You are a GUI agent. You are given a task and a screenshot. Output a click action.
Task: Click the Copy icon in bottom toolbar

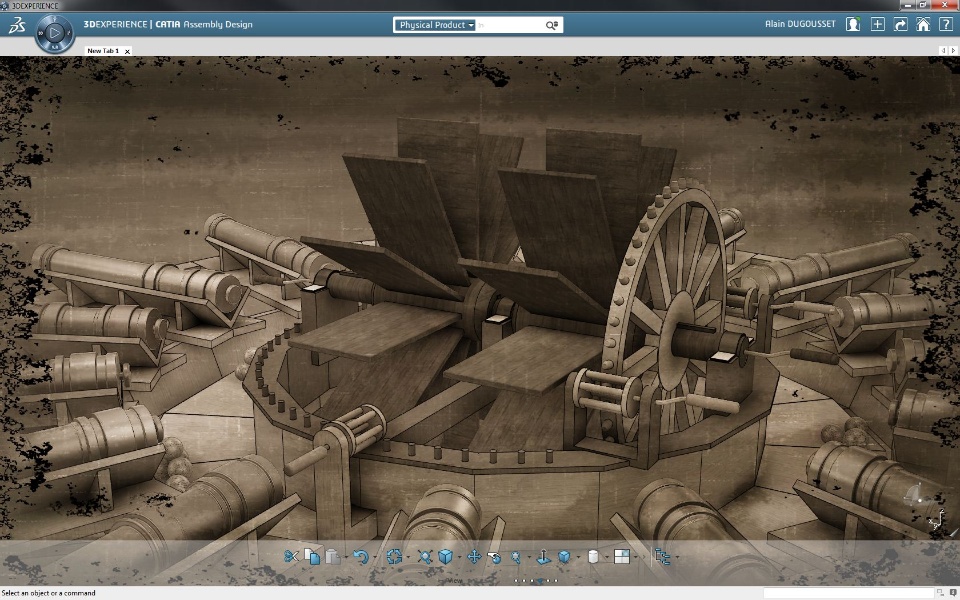tap(312, 557)
